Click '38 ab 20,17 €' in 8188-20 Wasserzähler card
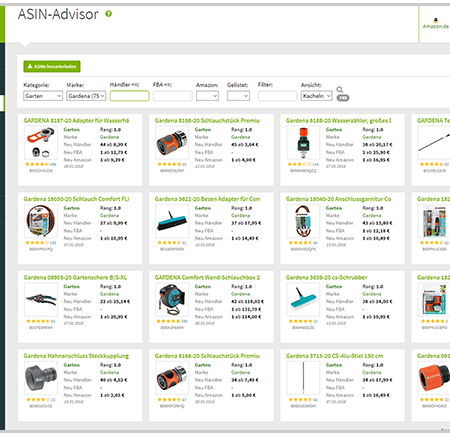Screen dimensions: 450x434 coord(377,145)
